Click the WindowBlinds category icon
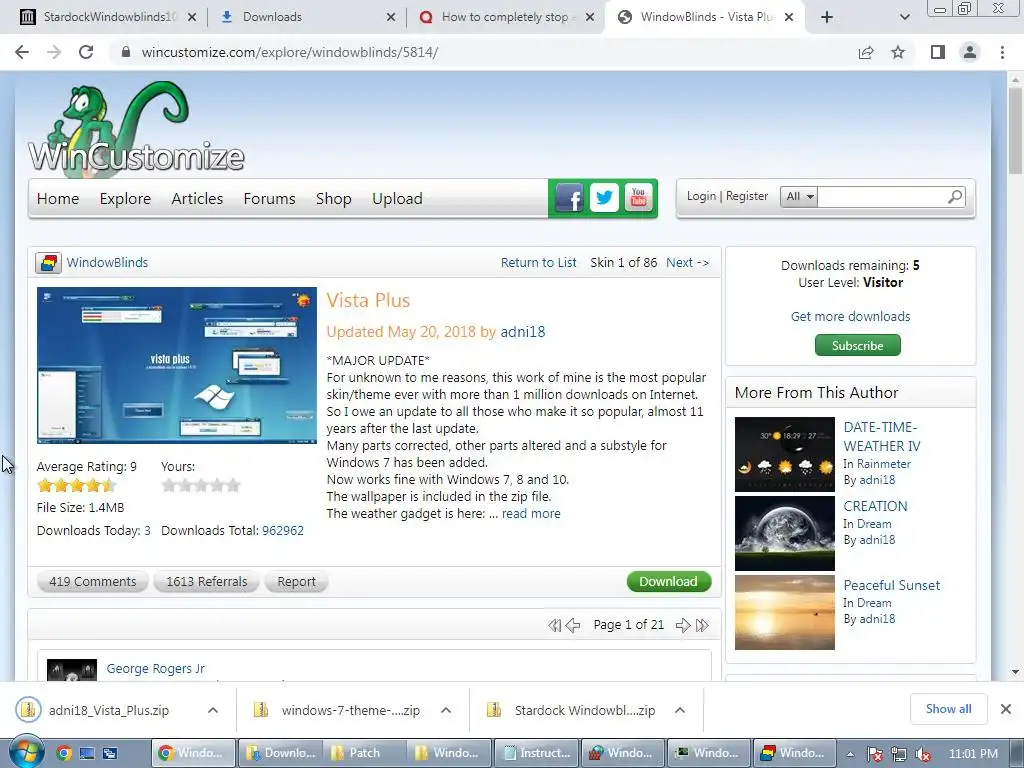 click(x=48, y=263)
